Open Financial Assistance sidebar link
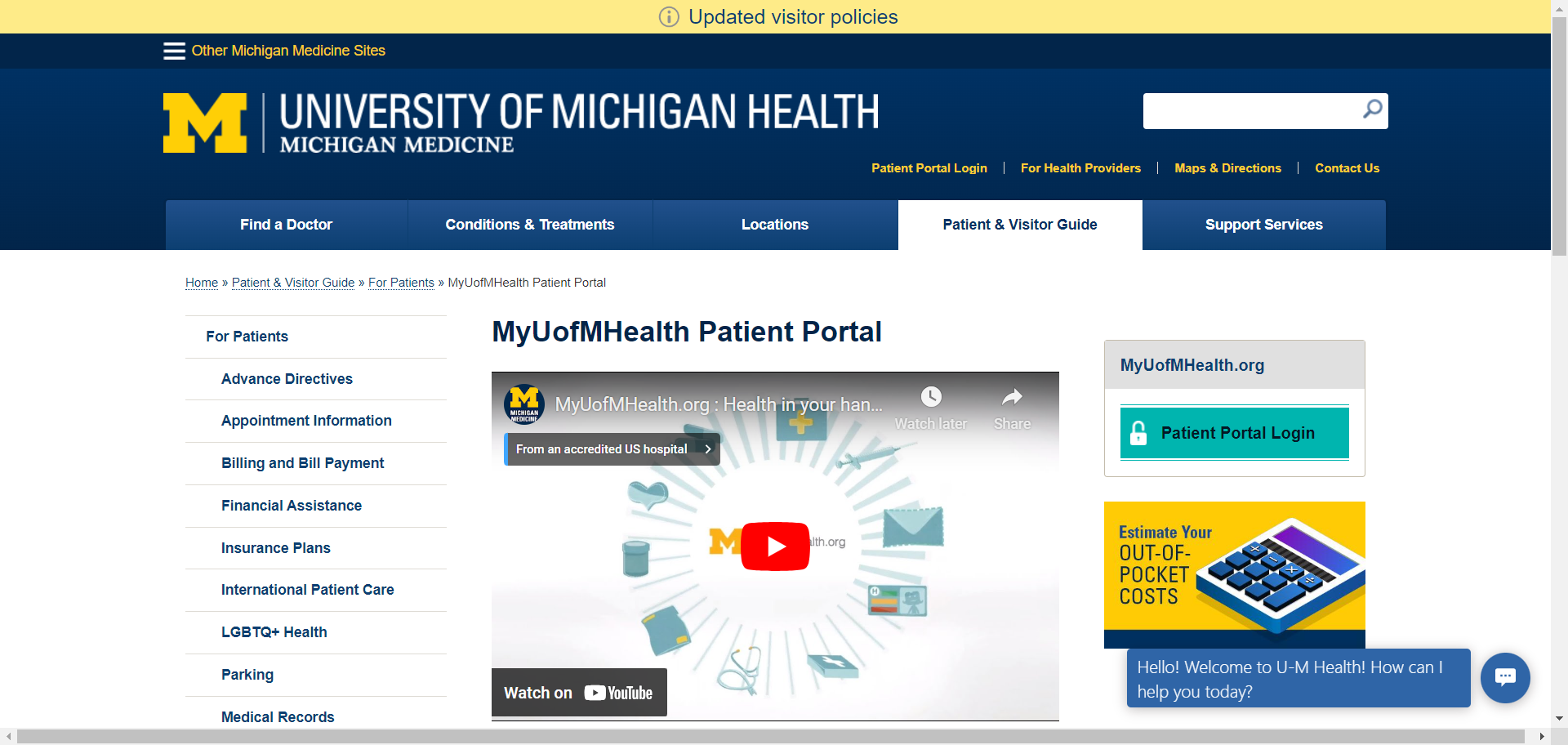The height and width of the screenshot is (745, 1568). coord(292,506)
